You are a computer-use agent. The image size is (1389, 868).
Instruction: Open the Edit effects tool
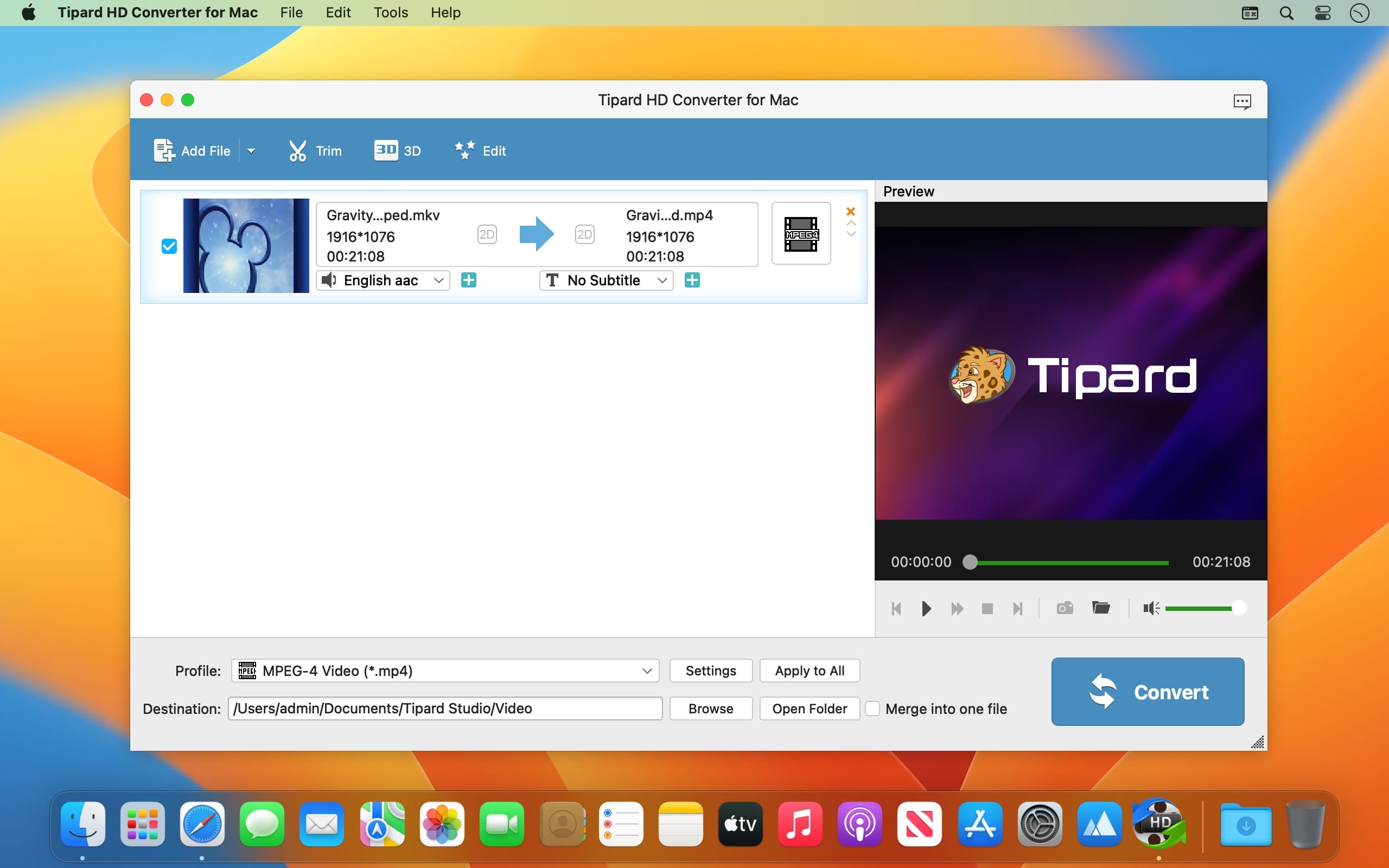(x=480, y=151)
